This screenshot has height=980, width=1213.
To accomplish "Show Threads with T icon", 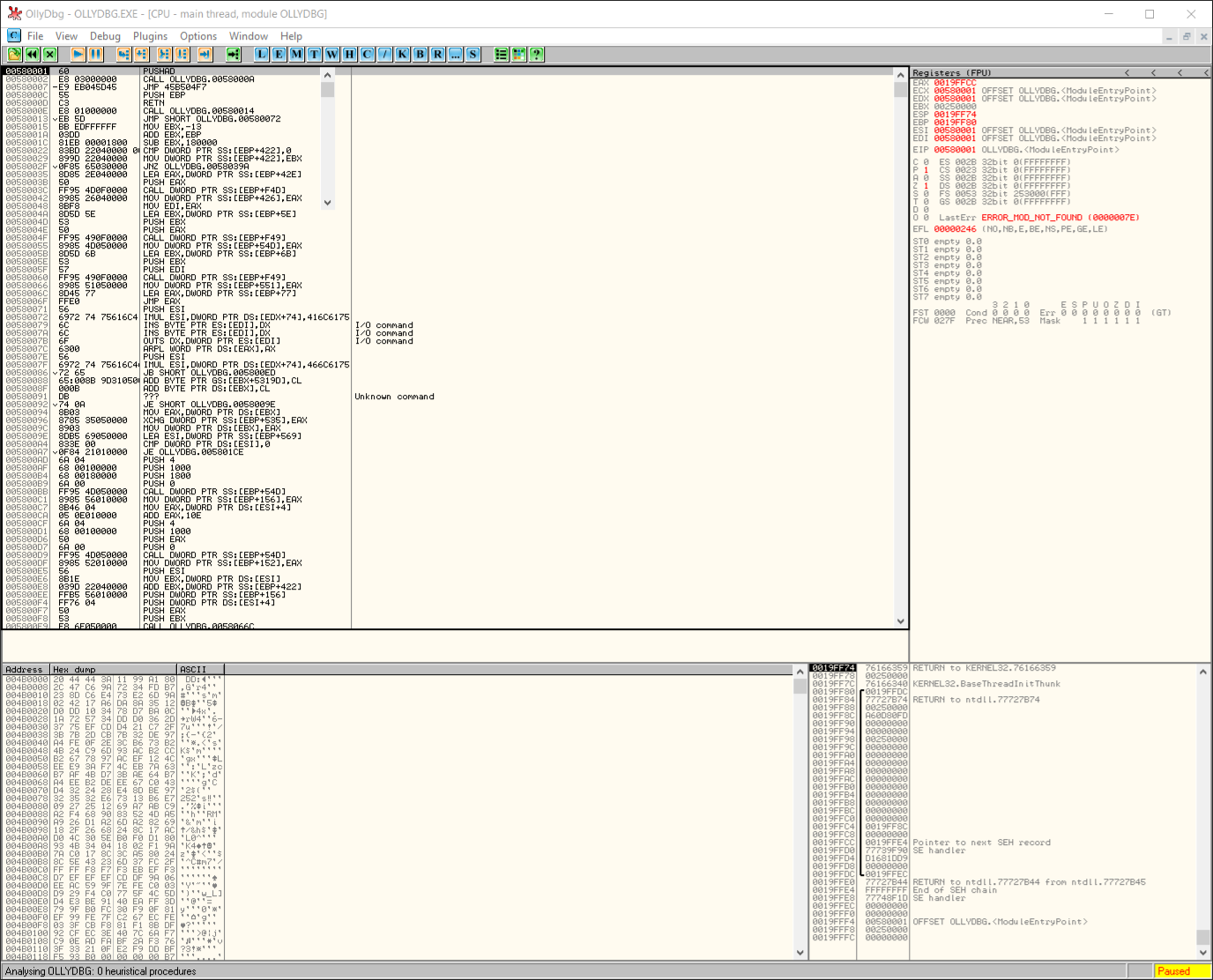I will pyautogui.click(x=315, y=55).
